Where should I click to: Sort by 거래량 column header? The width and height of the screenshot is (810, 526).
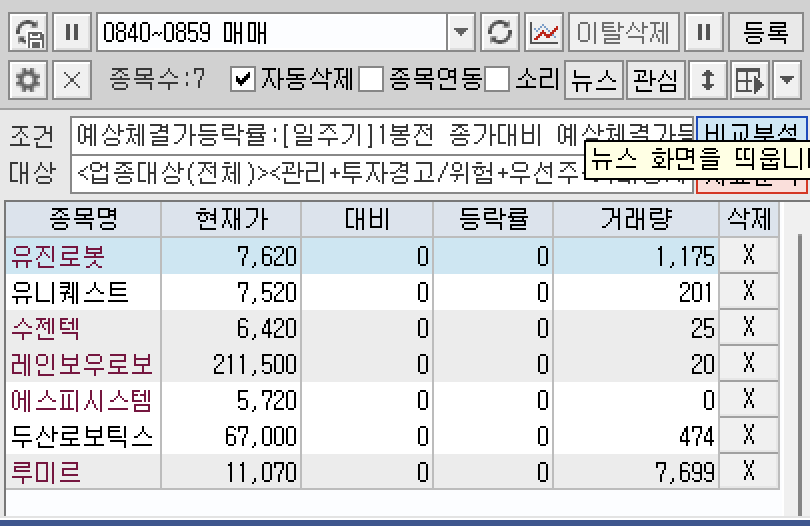point(636,219)
